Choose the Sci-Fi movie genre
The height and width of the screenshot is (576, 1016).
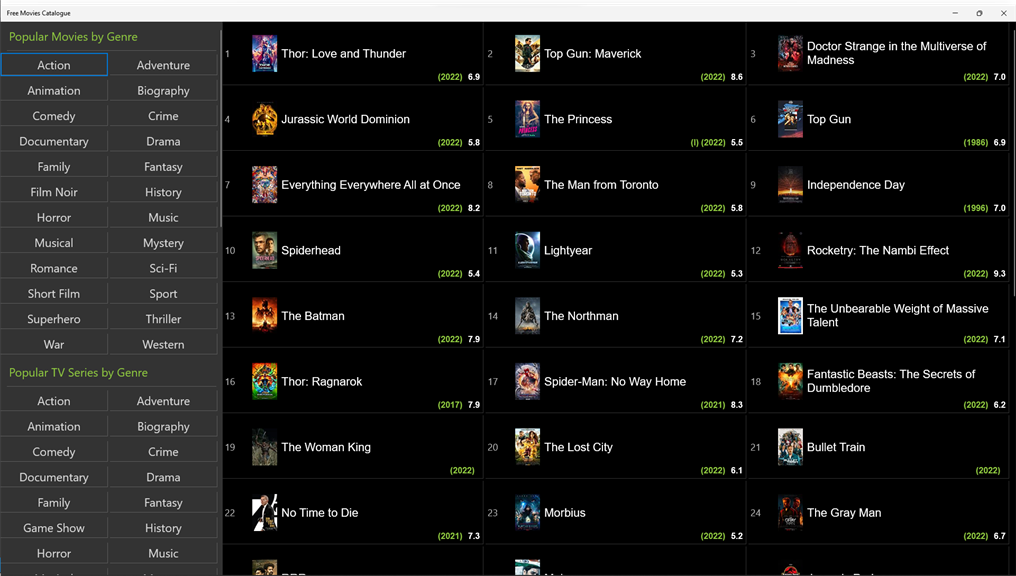pyautogui.click(x=163, y=268)
